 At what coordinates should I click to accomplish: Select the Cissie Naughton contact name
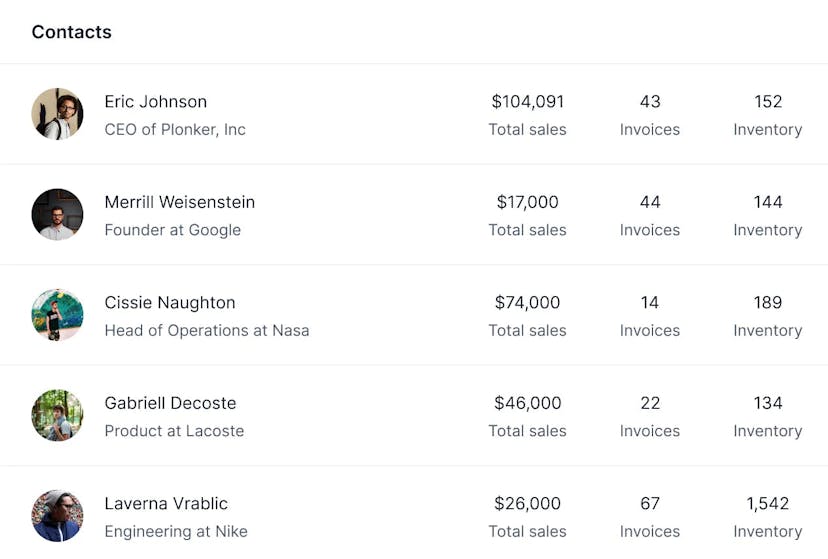tap(170, 303)
